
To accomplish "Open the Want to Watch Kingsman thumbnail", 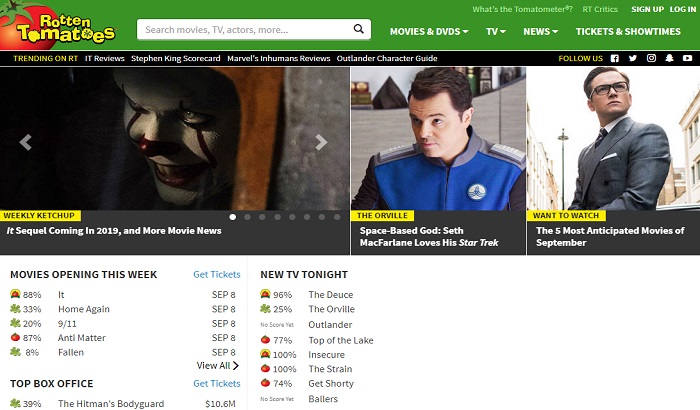I will coord(613,138).
